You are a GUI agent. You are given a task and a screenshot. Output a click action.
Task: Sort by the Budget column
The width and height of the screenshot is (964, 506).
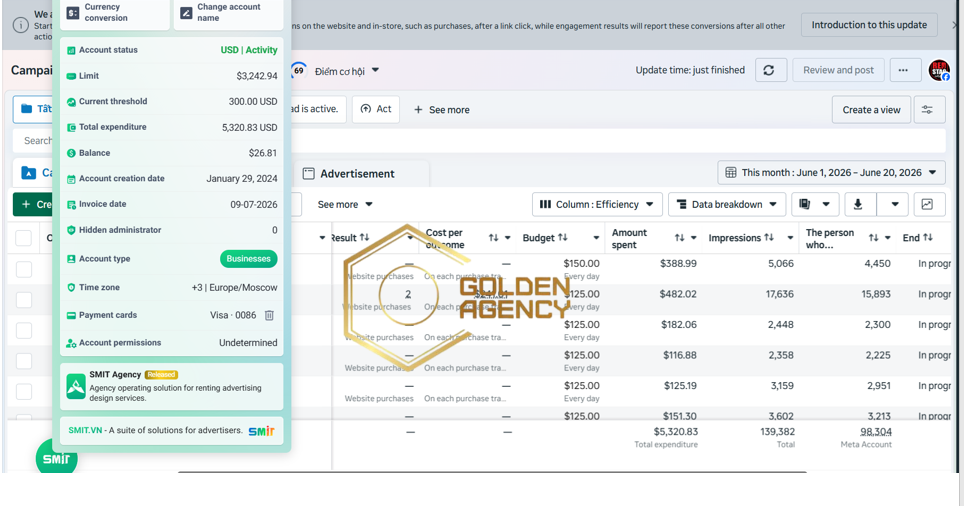[x=563, y=237]
